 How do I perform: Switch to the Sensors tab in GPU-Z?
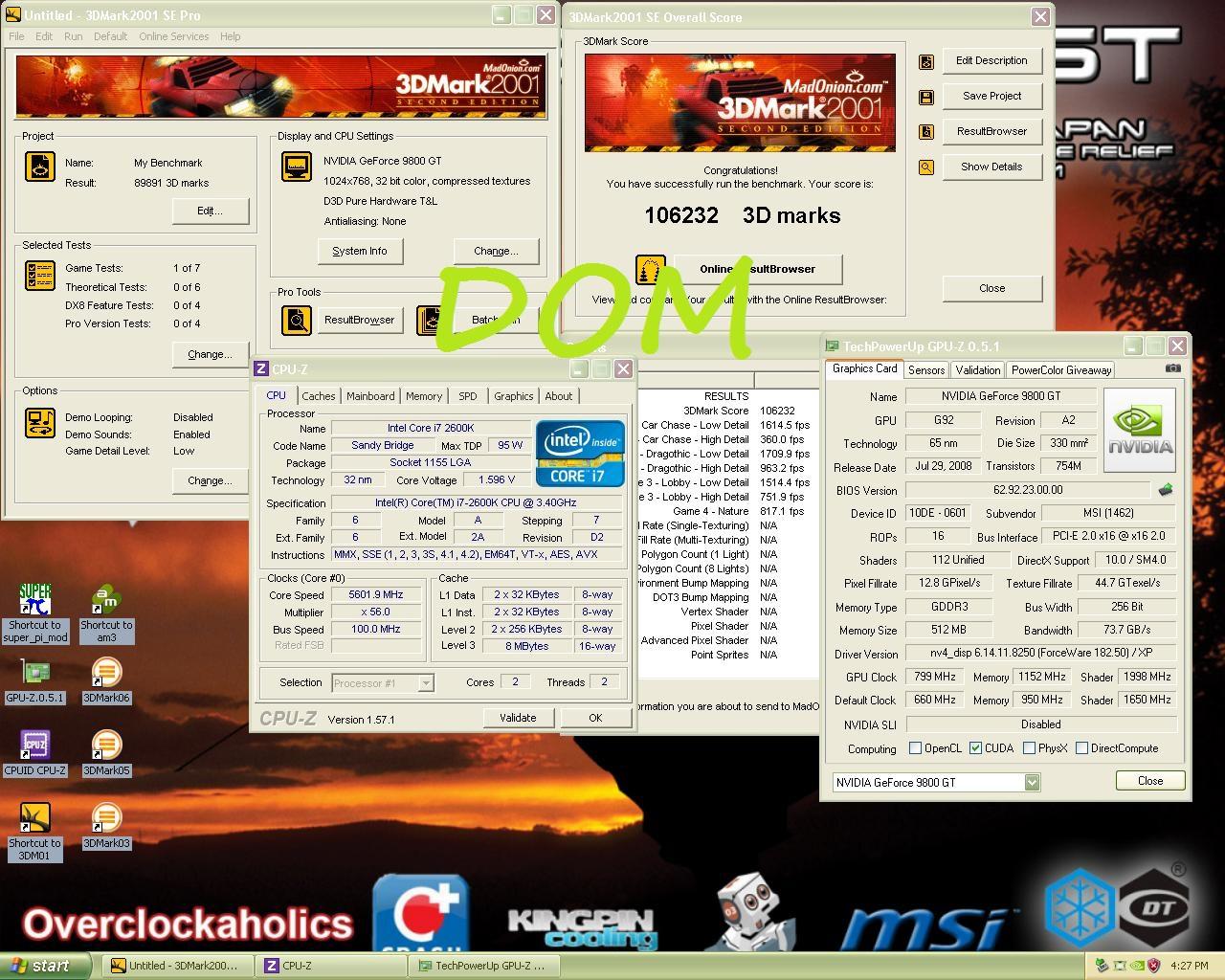926,370
